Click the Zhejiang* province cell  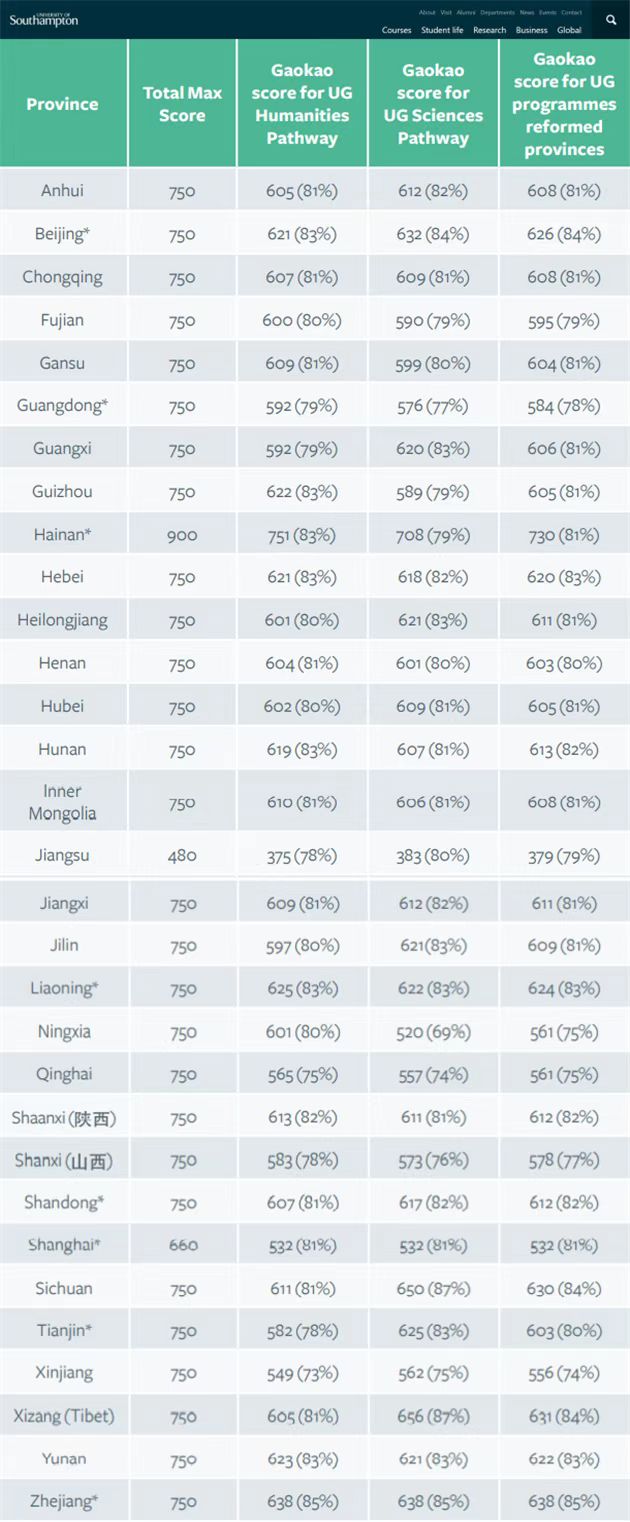63,1501
